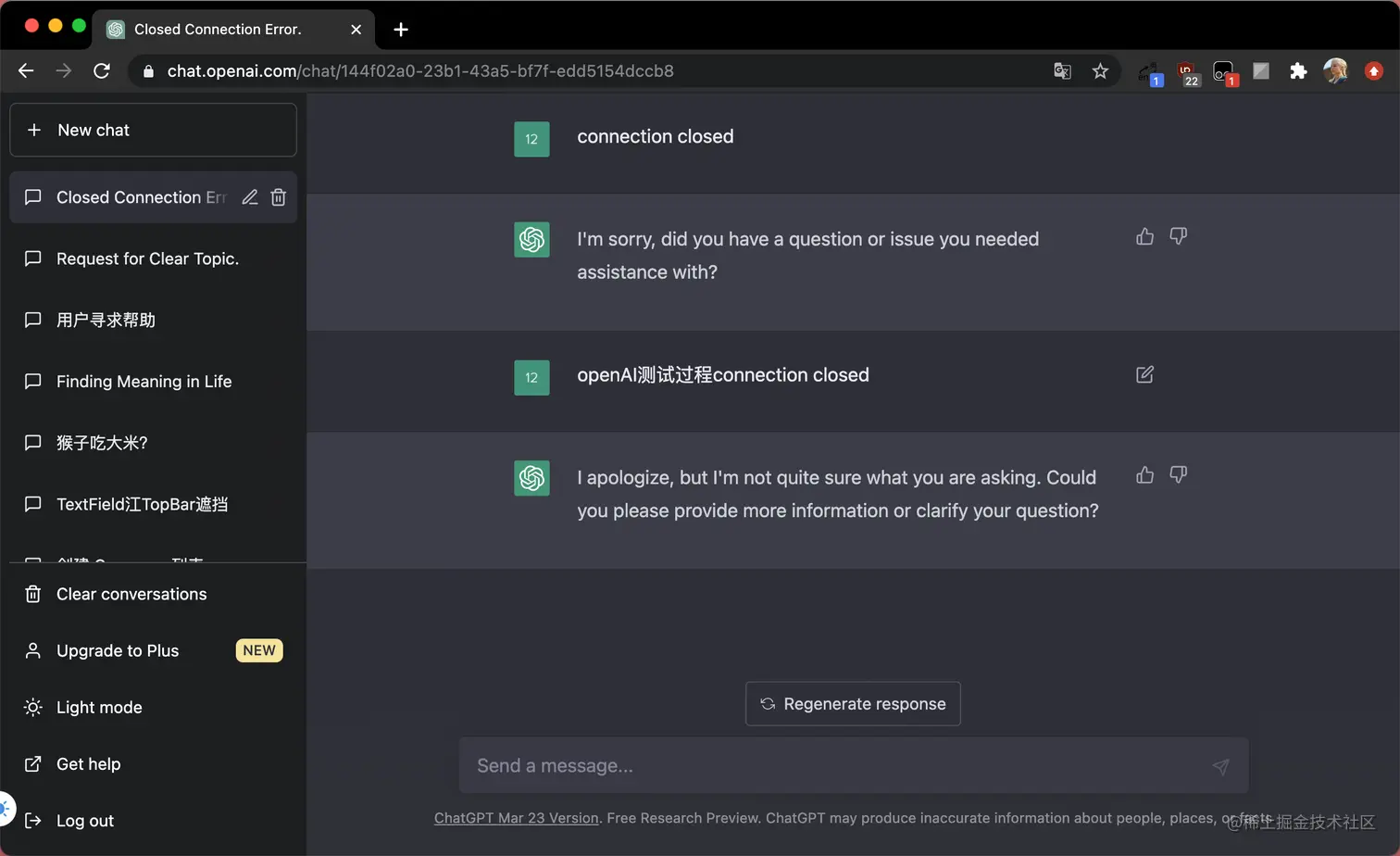This screenshot has width=1400, height=856.
Task: Click the extension icon with blue badge 1
Action: [x=1150, y=73]
